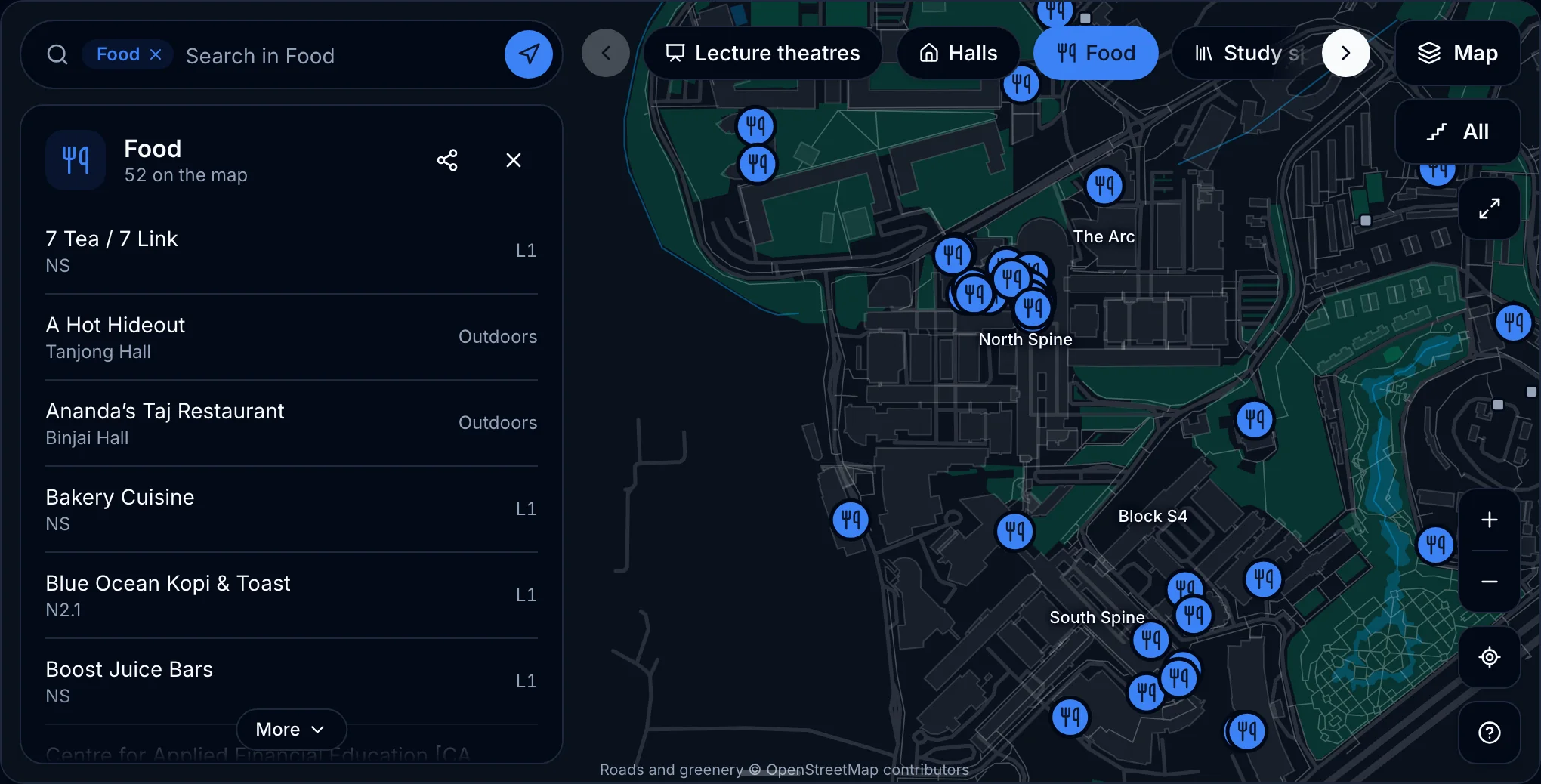Enter fullscreen map view
Viewport: 1541px width, 784px height.
click(1489, 208)
